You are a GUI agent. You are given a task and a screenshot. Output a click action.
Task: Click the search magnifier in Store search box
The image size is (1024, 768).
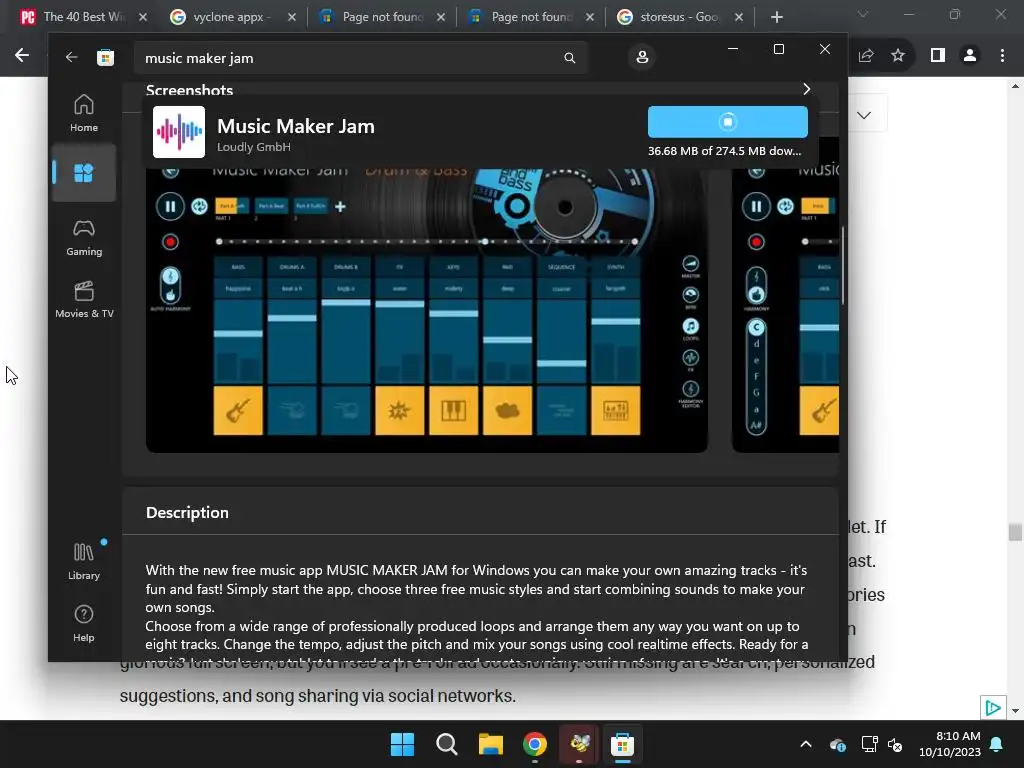click(x=569, y=58)
